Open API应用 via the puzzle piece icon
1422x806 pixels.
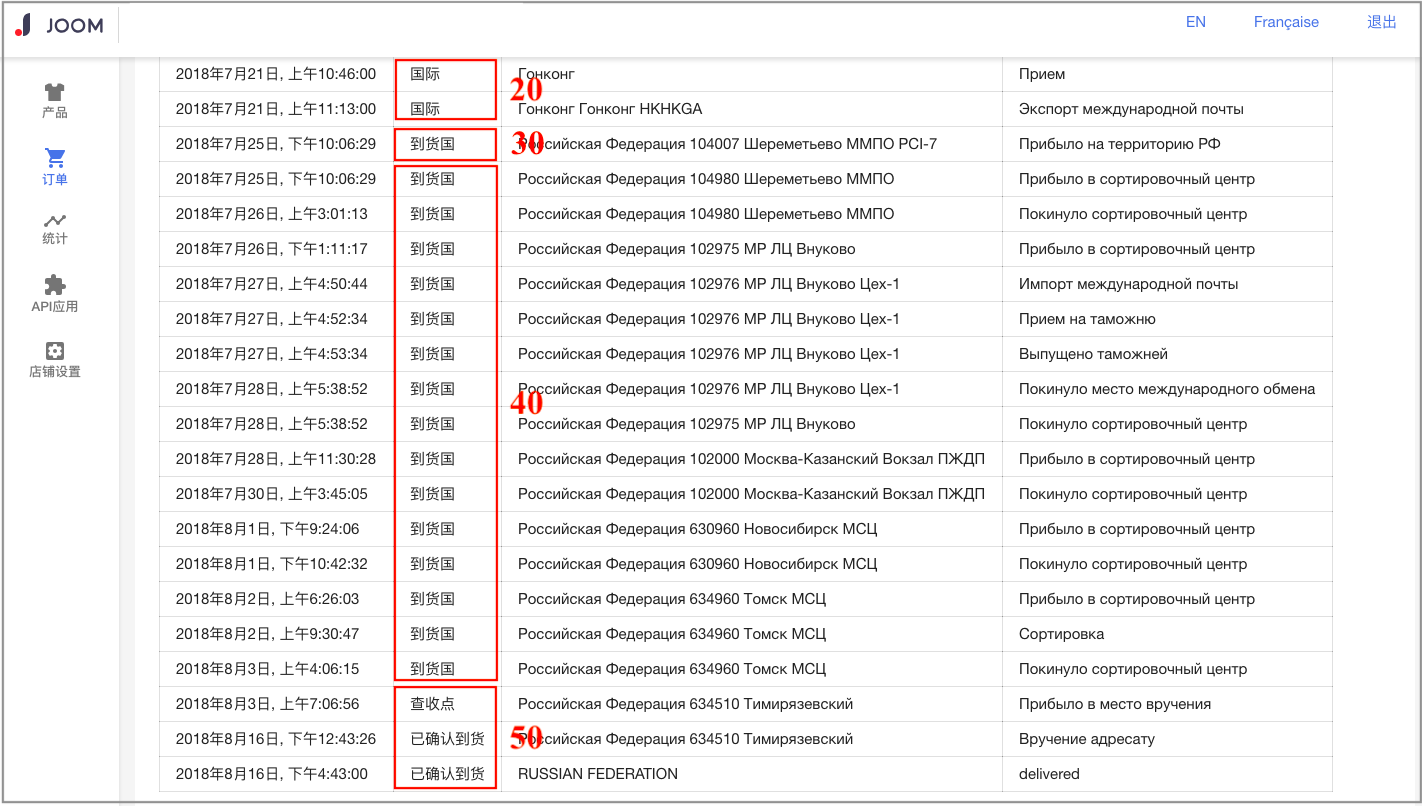[55, 285]
